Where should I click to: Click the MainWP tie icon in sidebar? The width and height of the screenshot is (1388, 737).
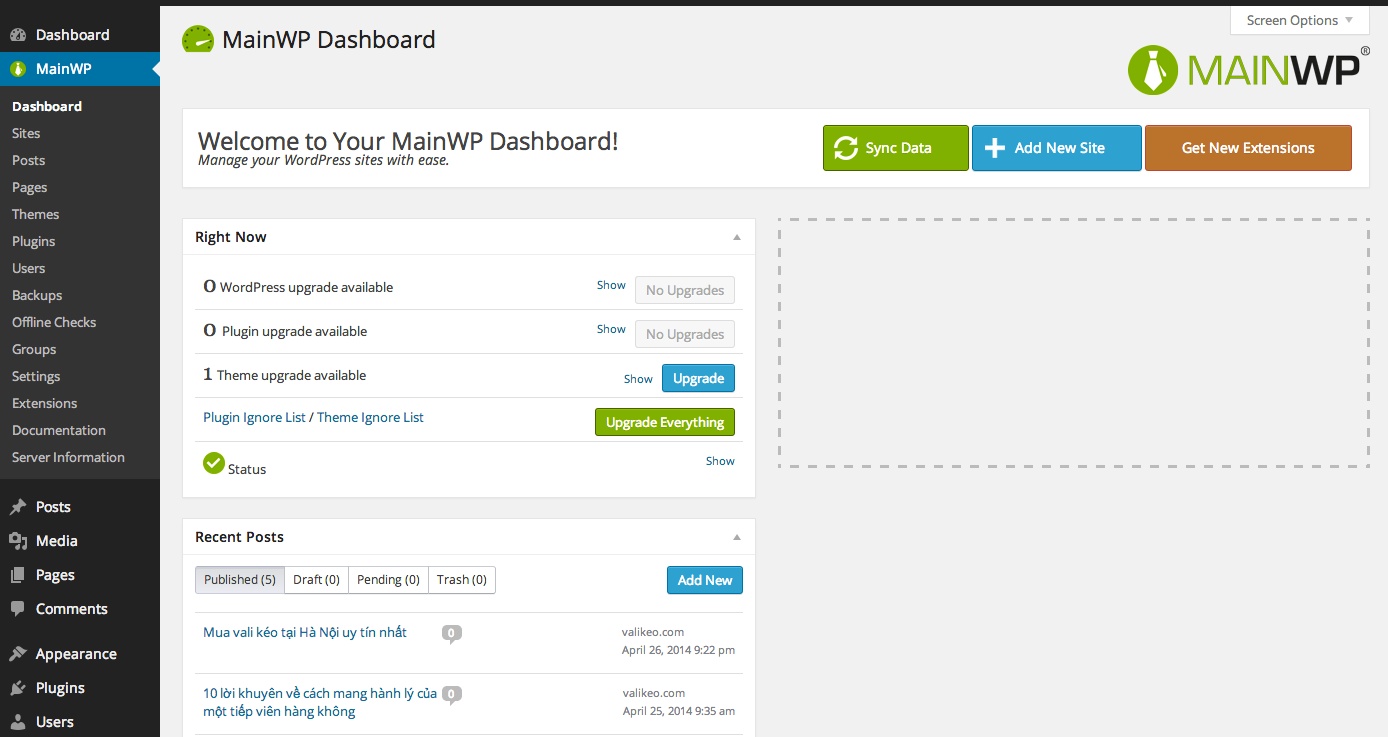click(x=17, y=69)
